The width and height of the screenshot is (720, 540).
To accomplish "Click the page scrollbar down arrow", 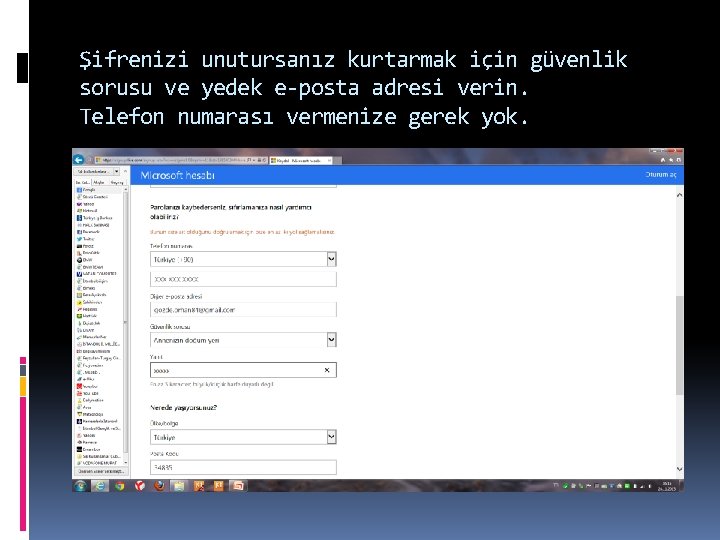I will click(679, 469).
